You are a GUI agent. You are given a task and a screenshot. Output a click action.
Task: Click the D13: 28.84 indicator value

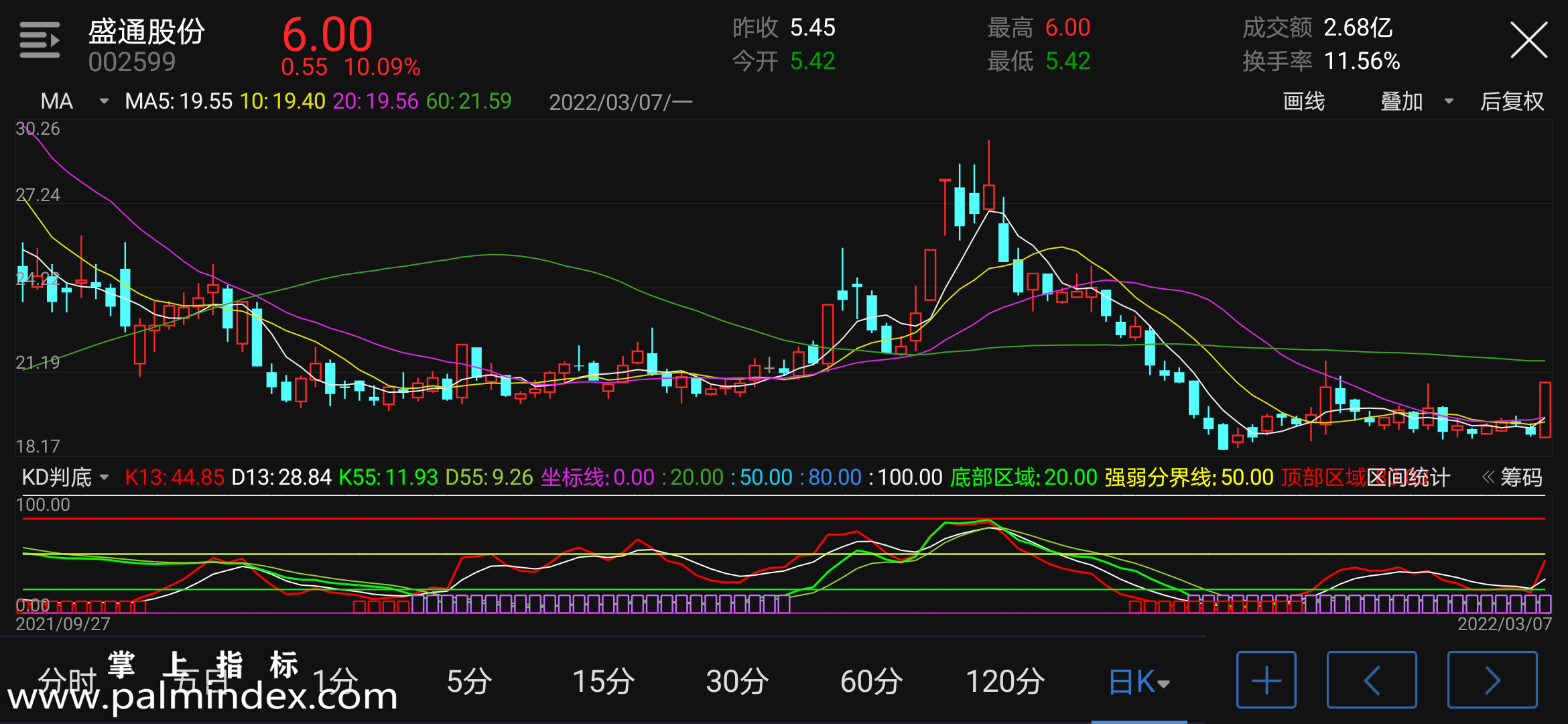[x=281, y=477]
